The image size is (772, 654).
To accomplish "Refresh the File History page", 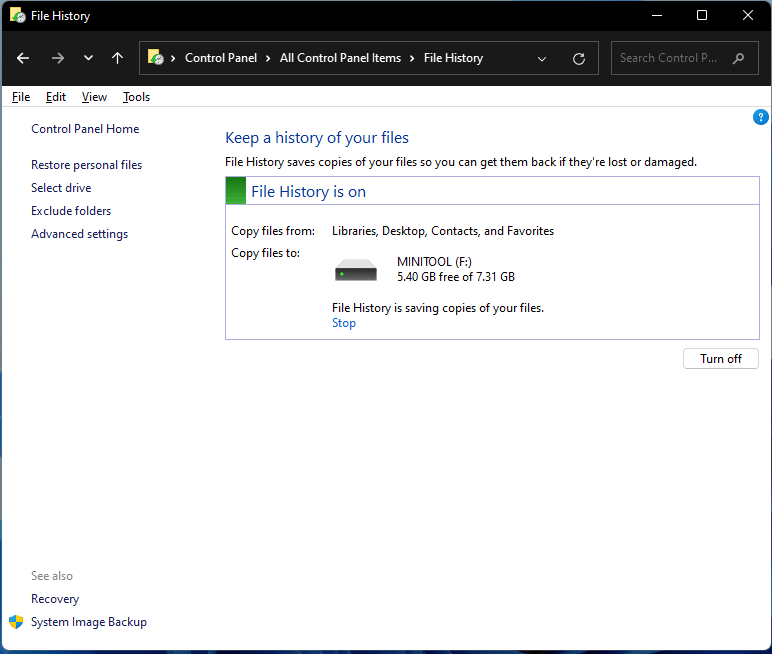I will click(578, 59).
